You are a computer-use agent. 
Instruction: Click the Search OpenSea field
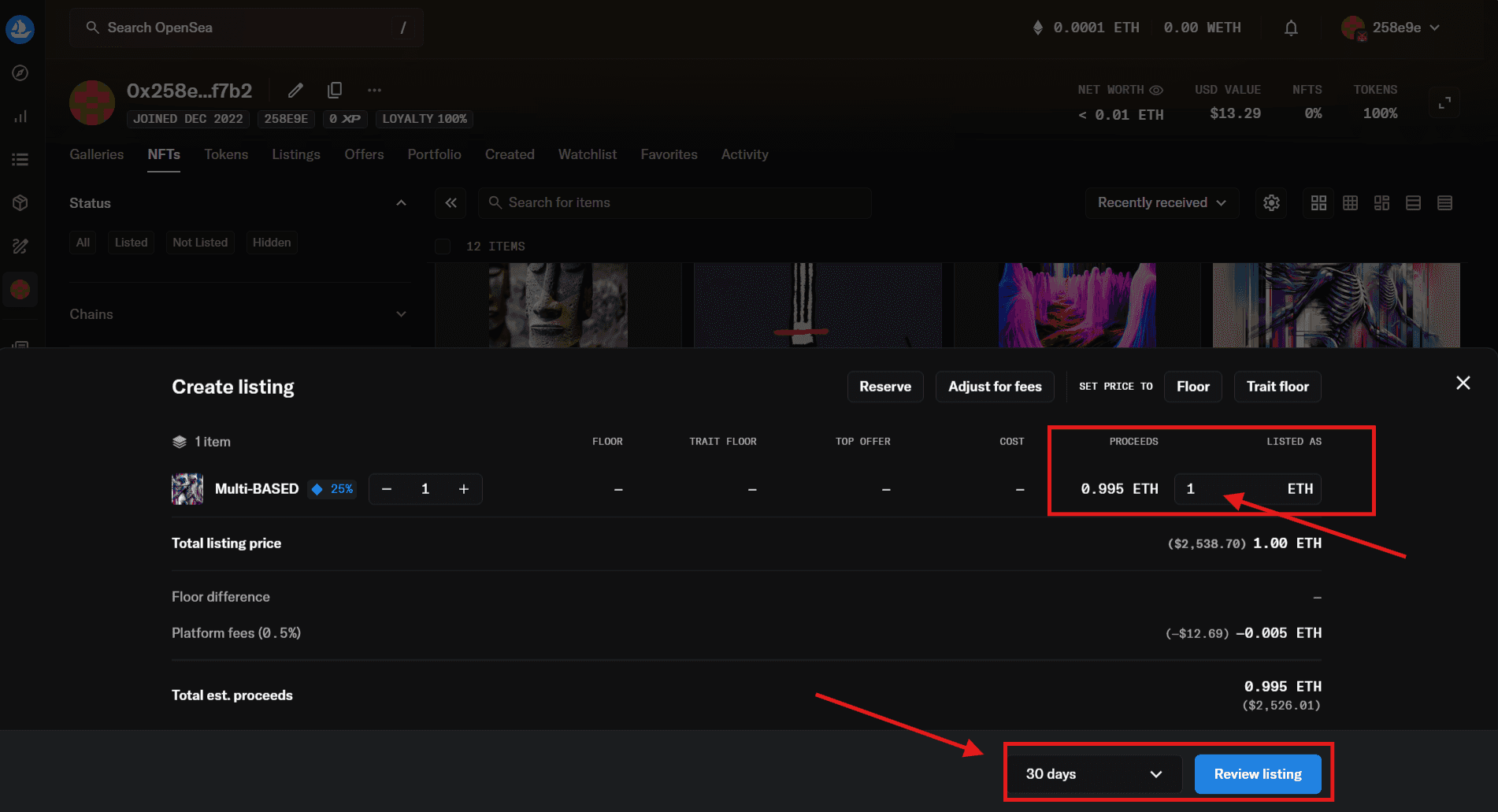coord(247,28)
